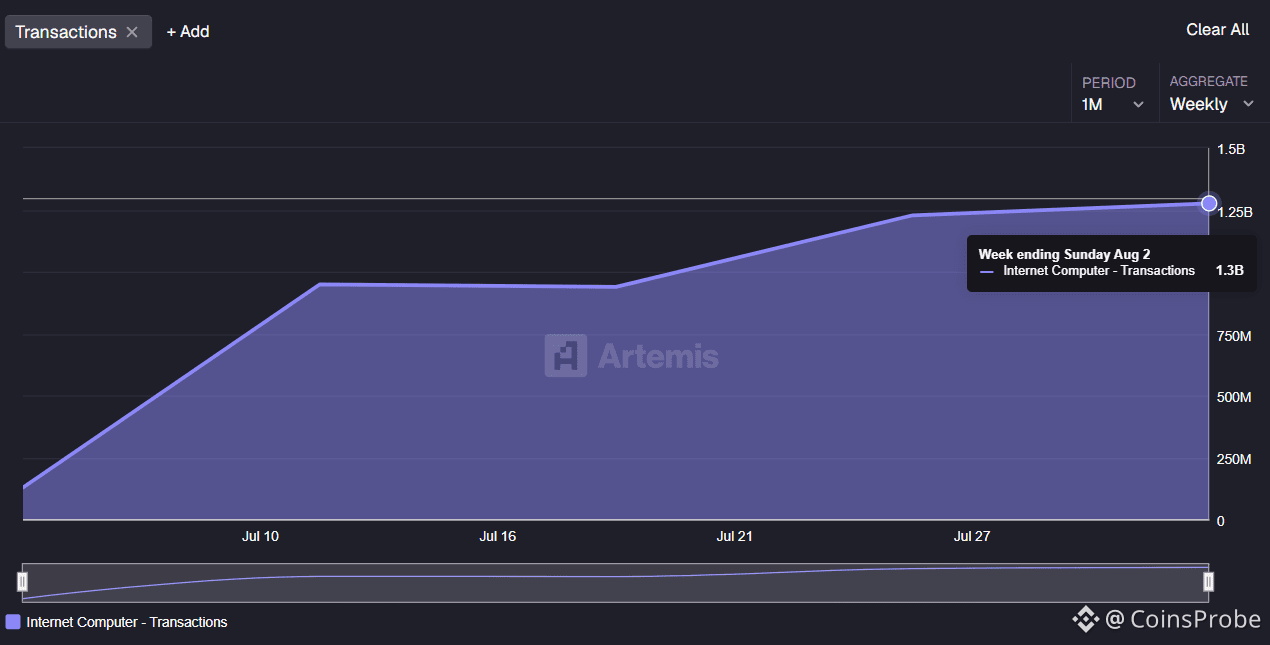Click the Jul 16 axis label
This screenshot has height=645, width=1270.
(497, 537)
